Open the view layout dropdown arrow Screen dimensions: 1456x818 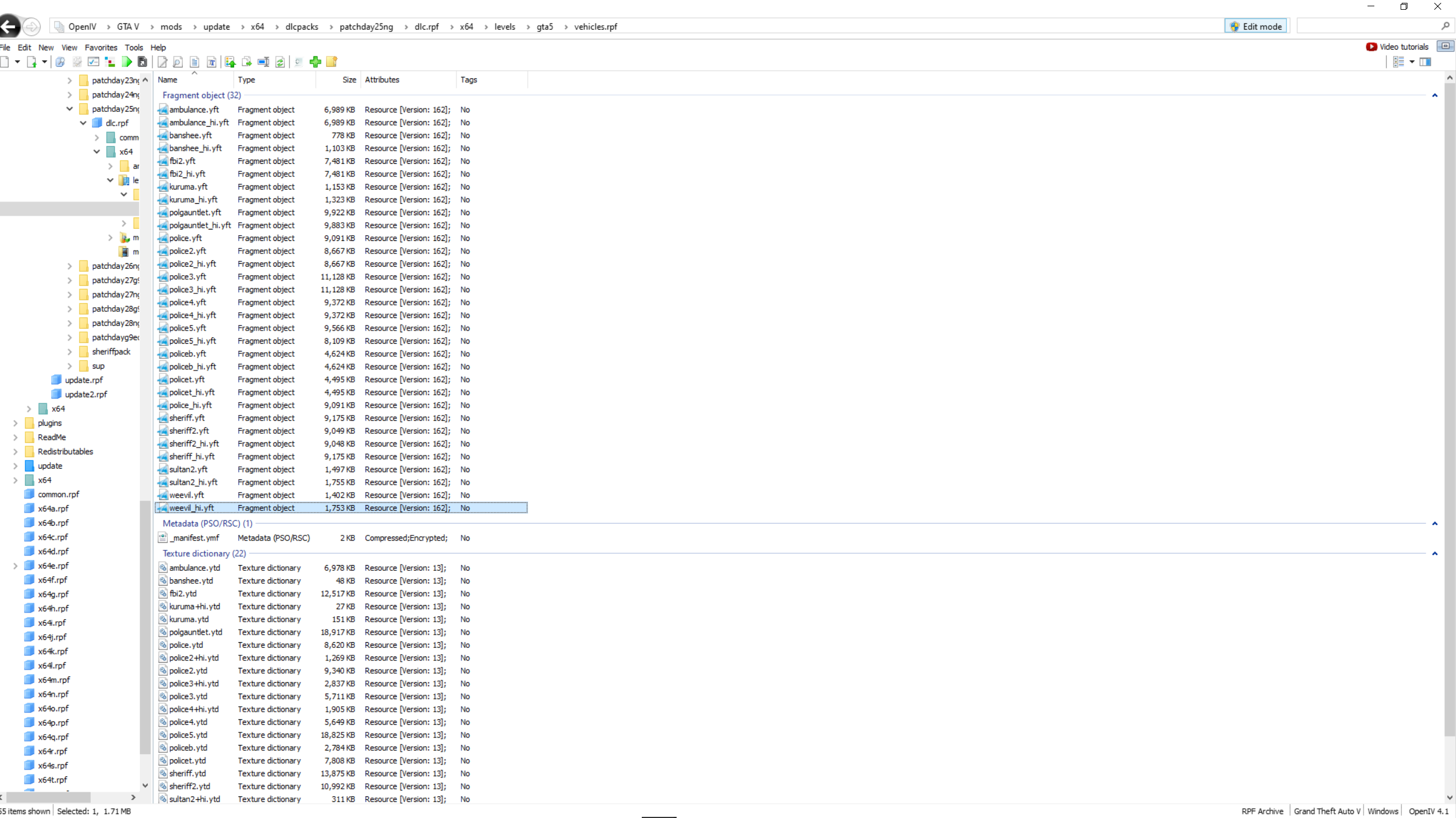pyautogui.click(x=1411, y=62)
